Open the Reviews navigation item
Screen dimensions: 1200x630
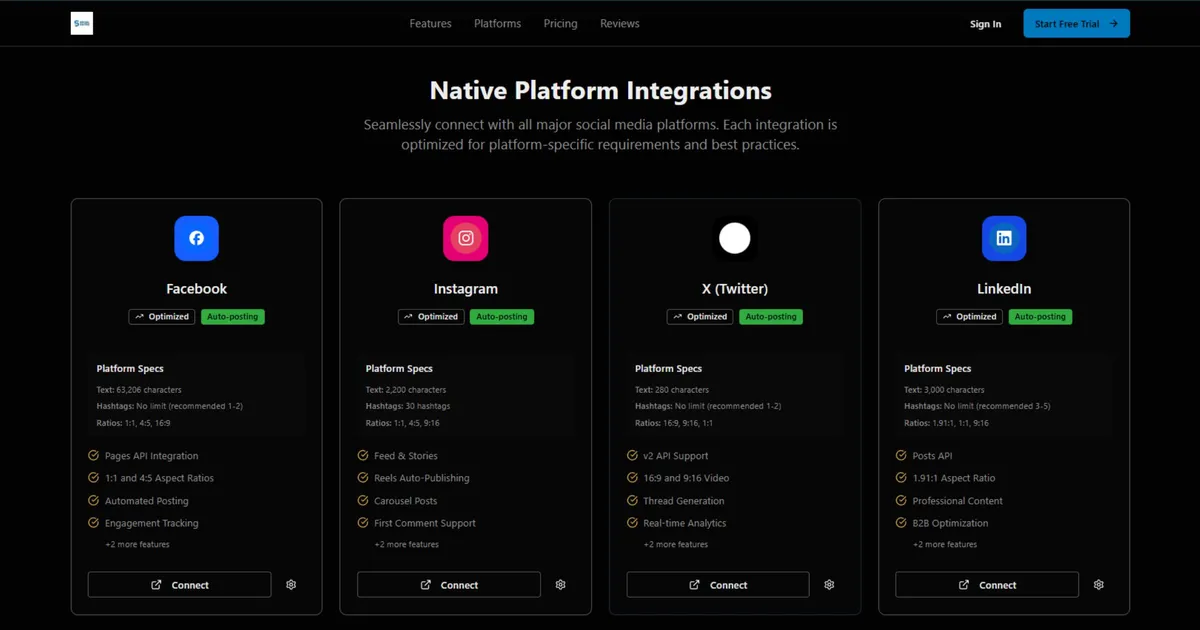[x=619, y=24]
